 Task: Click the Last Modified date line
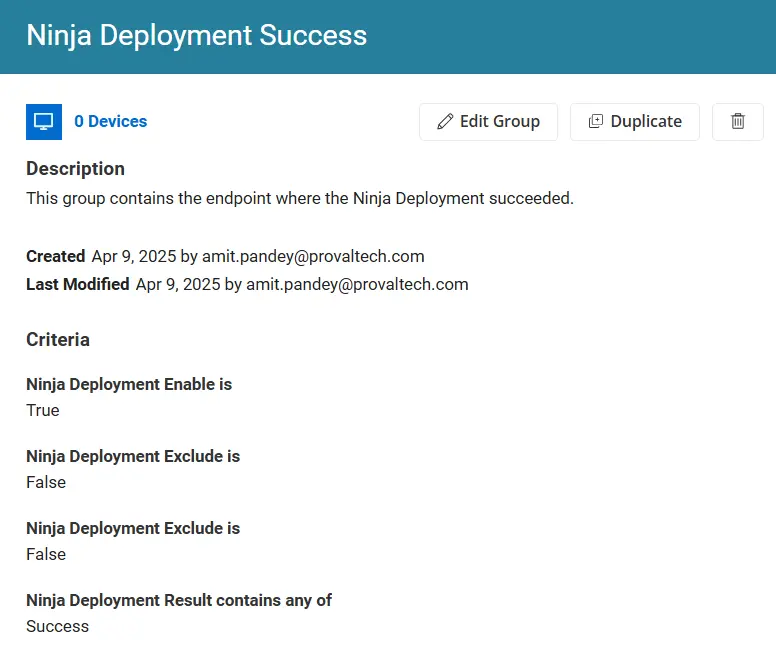click(247, 285)
